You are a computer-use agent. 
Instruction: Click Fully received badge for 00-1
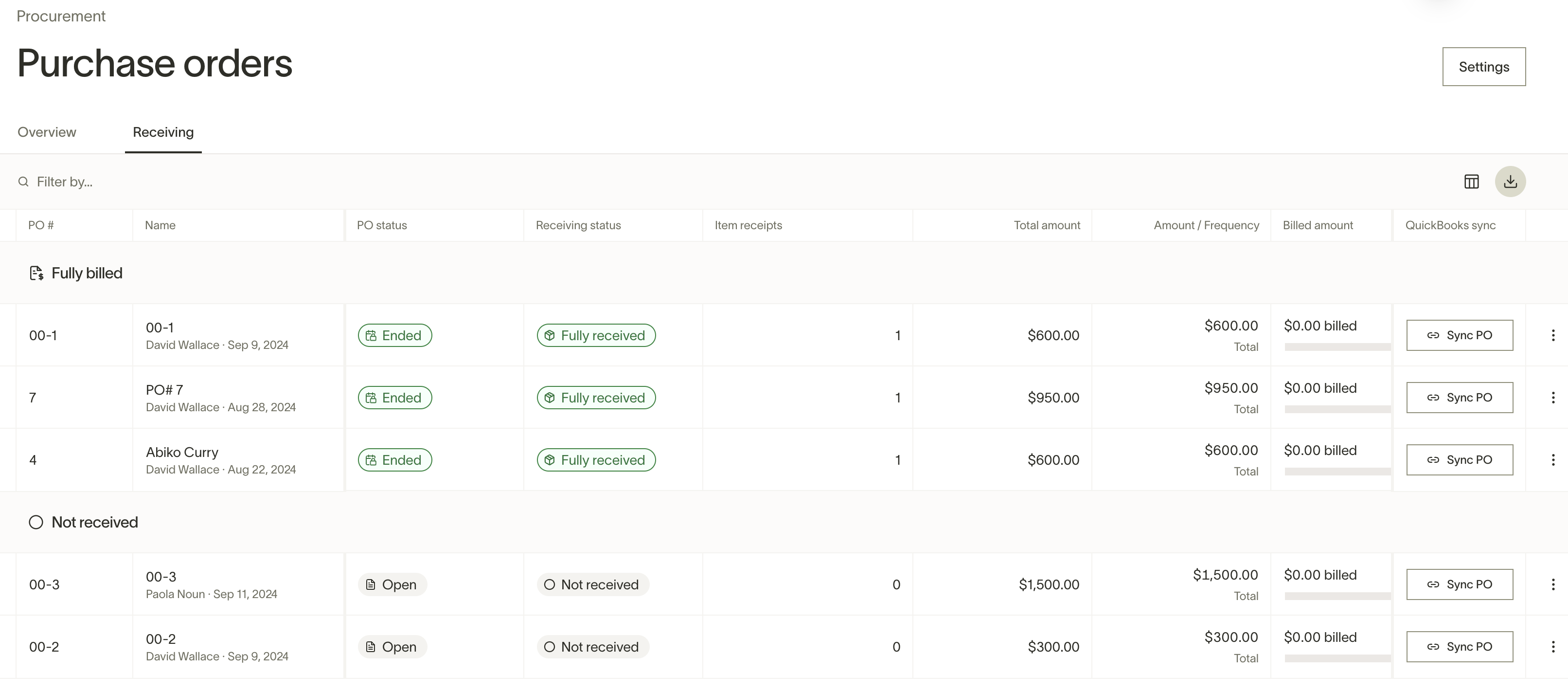tap(596, 335)
